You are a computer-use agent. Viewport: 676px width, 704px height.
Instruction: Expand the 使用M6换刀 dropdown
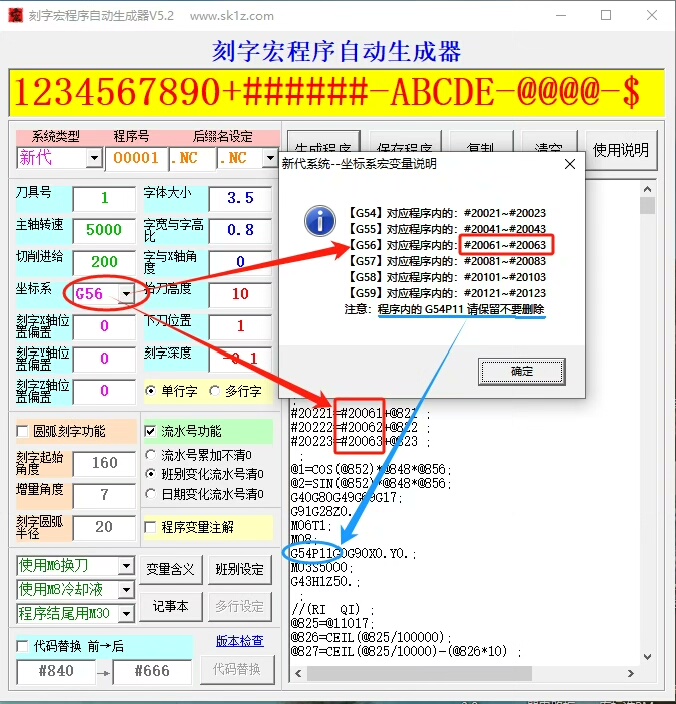point(127,565)
